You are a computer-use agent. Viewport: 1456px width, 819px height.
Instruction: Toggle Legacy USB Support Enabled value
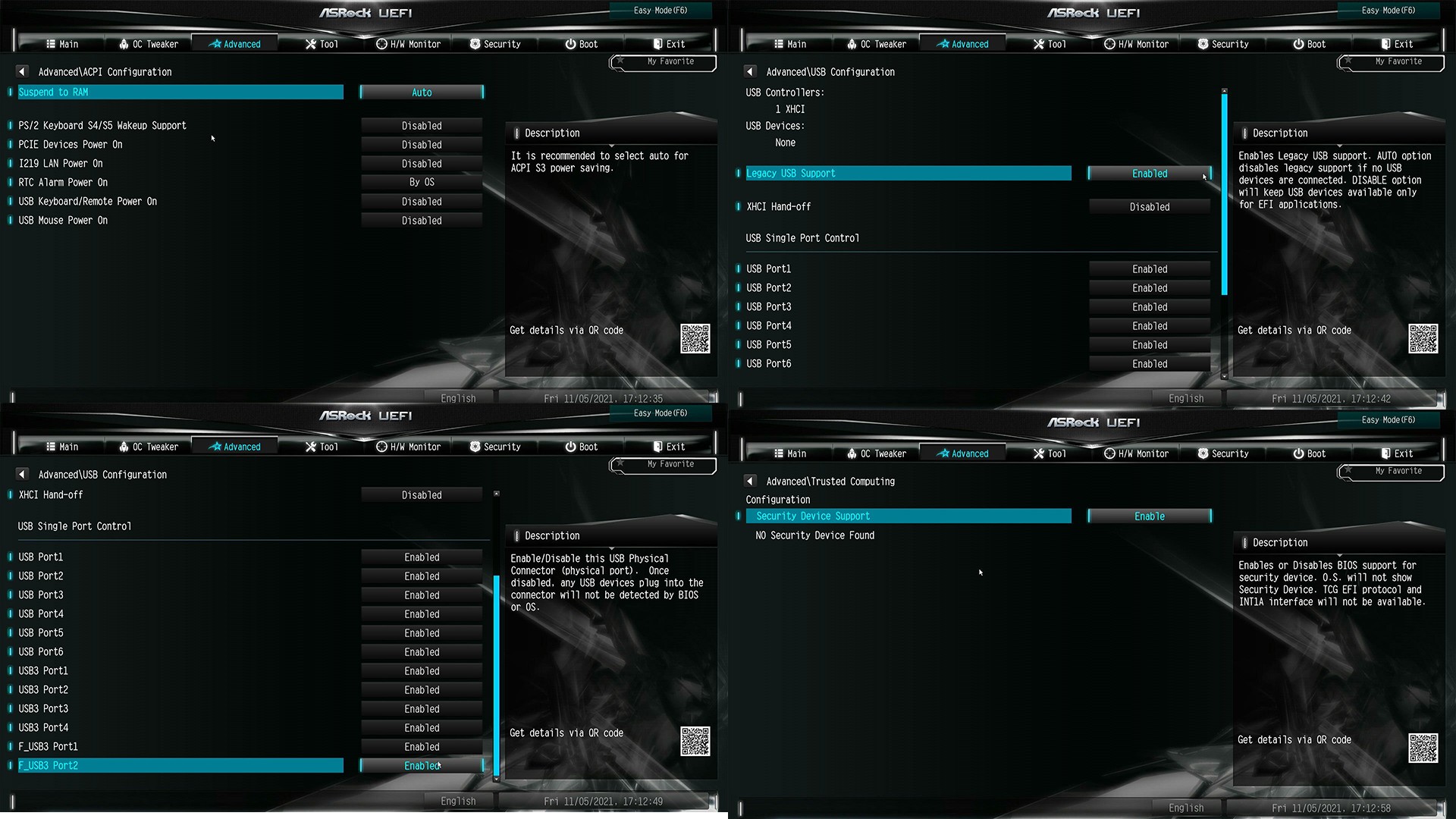pyautogui.click(x=1149, y=174)
